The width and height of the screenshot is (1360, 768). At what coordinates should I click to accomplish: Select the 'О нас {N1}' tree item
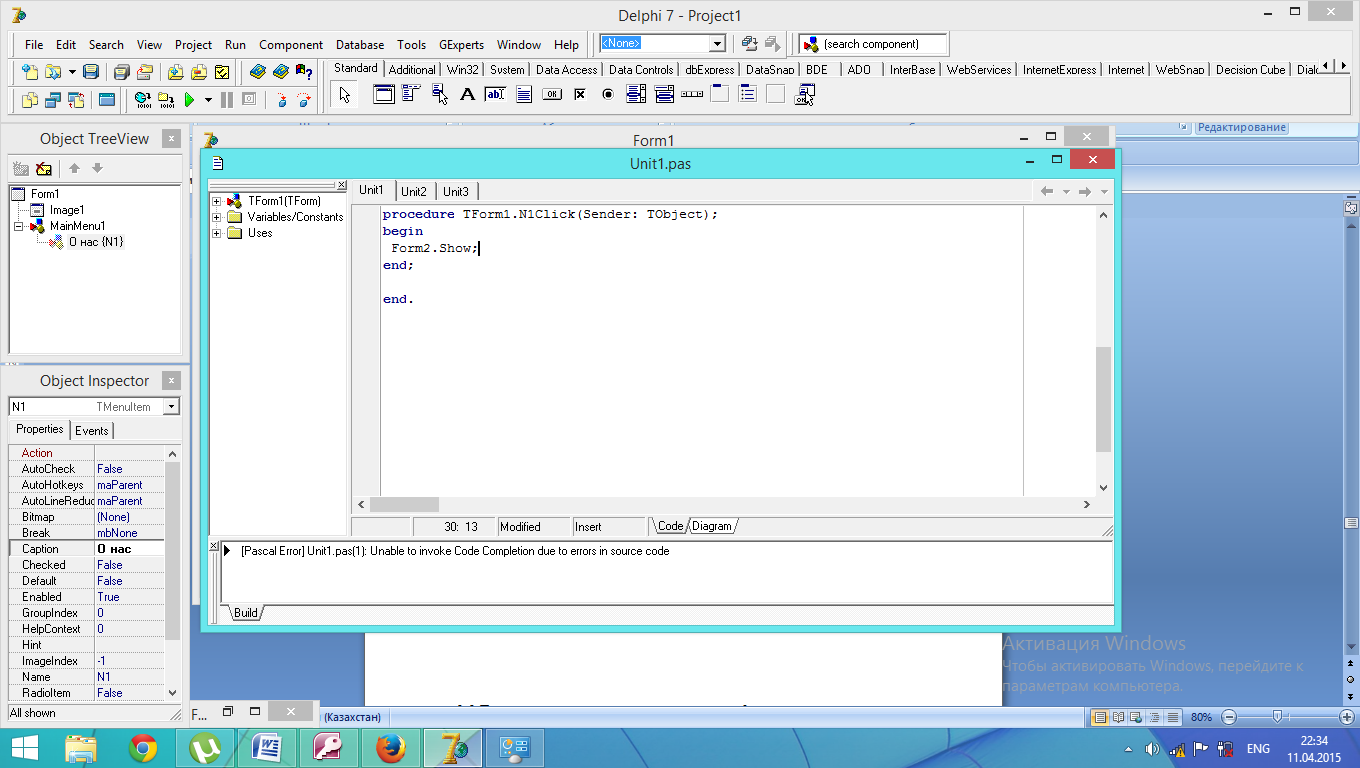tap(96, 242)
